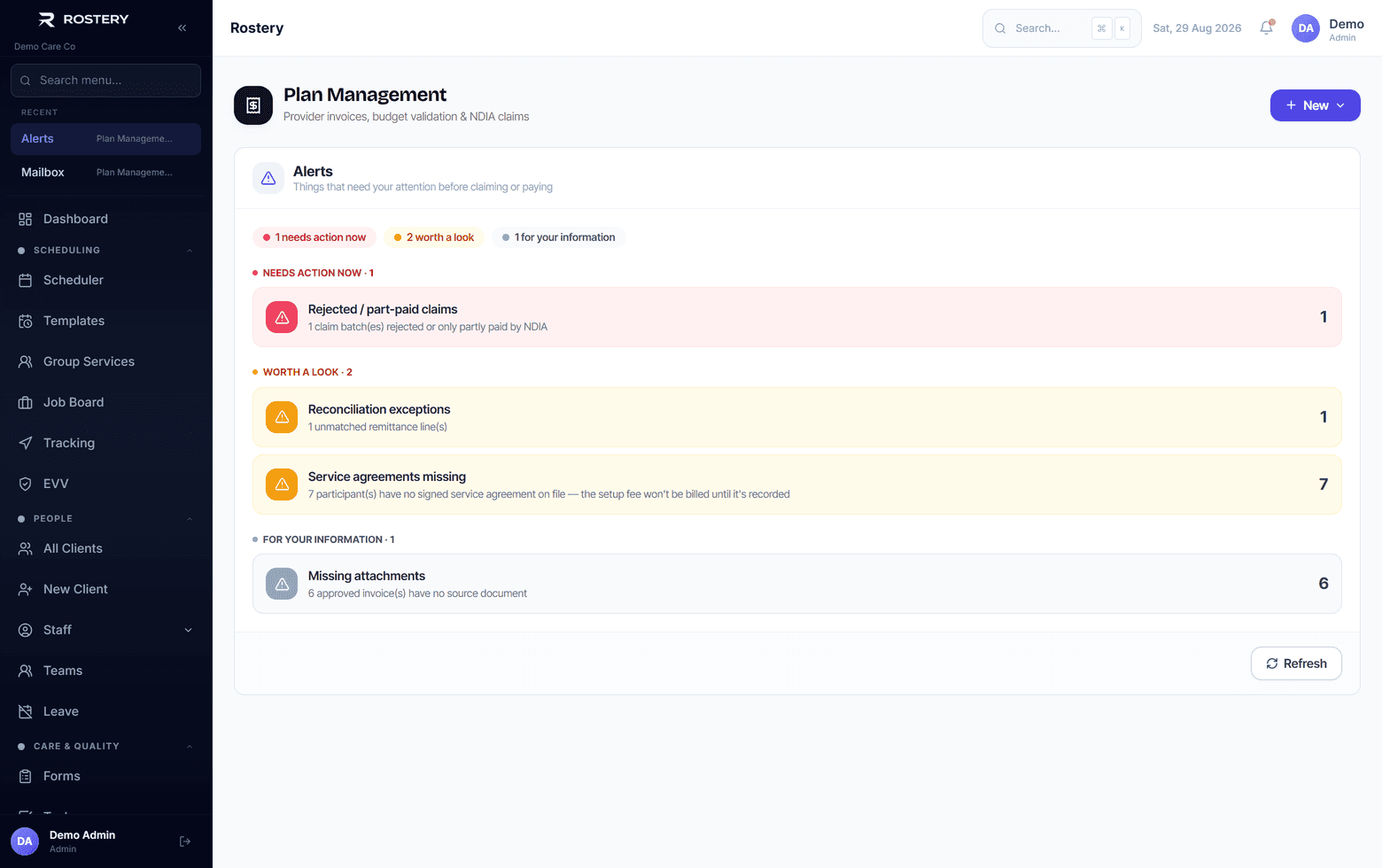Collapse the sidebar with double-chevron icon
The width and height of the screenshot is (1382, 868).
[182, 27]
